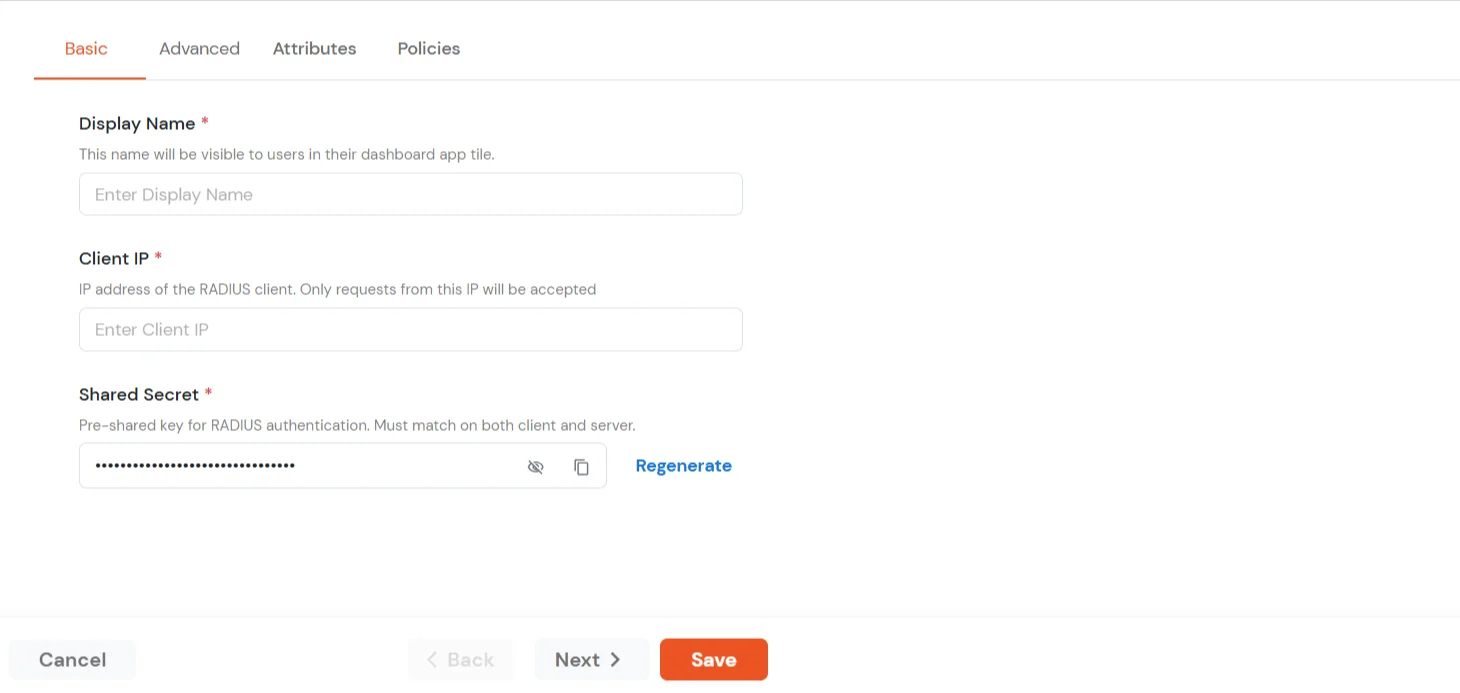Click the back arrow icon on Back button
Image resolution: width=1460 pixels, height=693 pixels.
pyautogui.click(x=431, y=659)
